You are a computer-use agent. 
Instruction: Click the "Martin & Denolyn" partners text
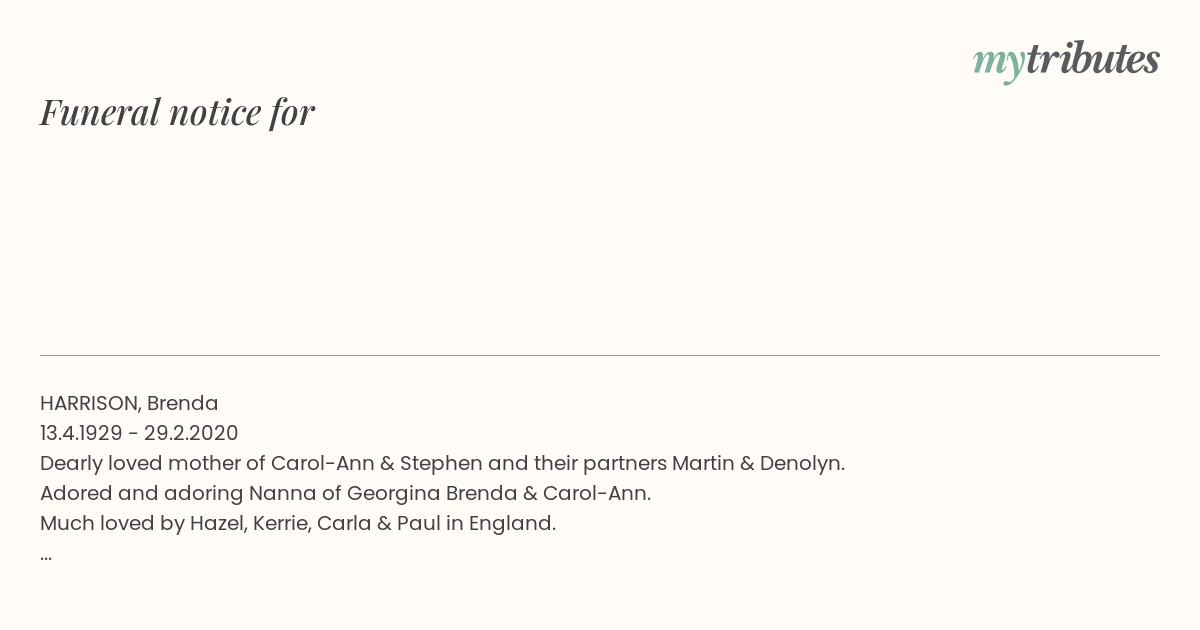click(758, 463)
